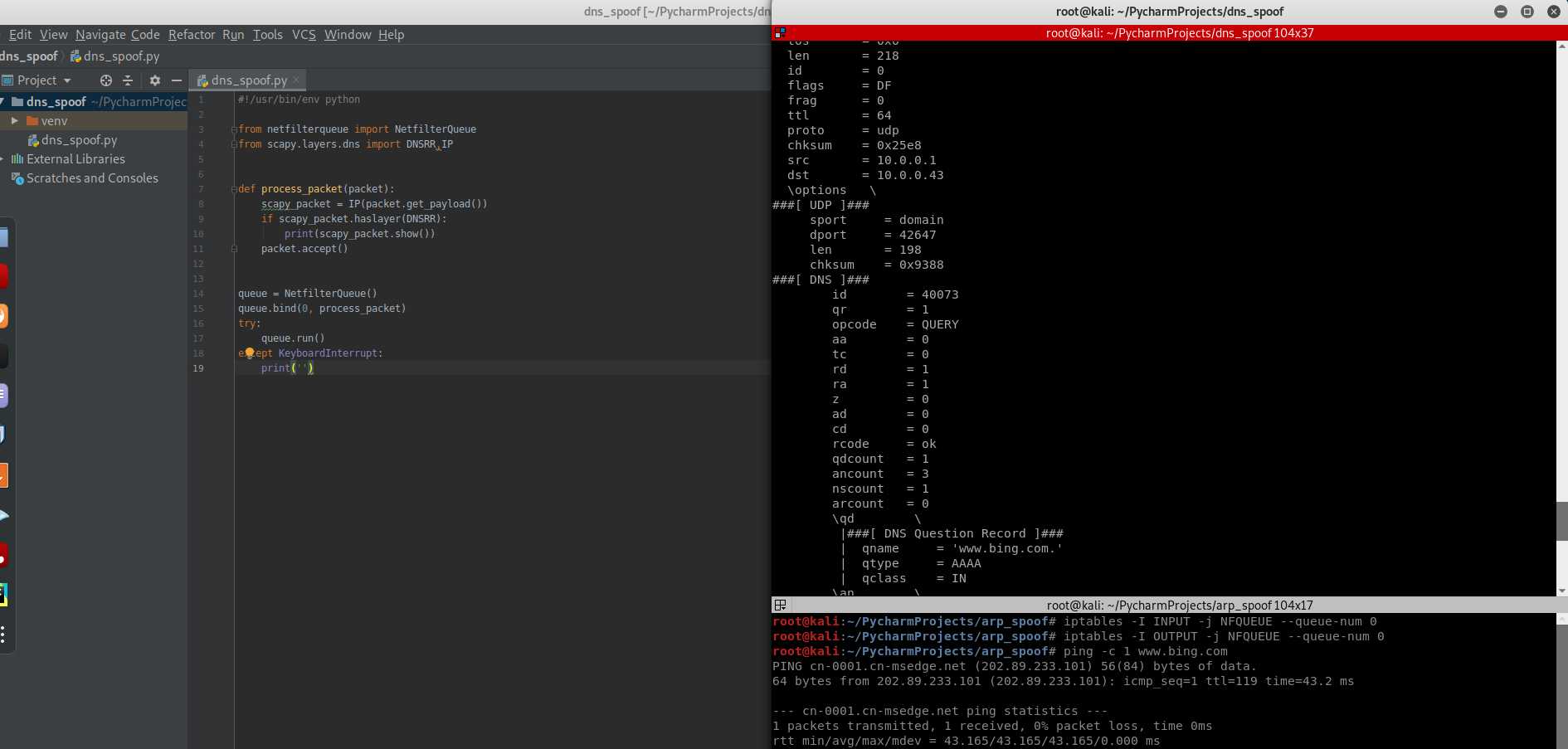Click the Collapse All icon in Project panel
1568x749 pixels.
coord(128,80)
